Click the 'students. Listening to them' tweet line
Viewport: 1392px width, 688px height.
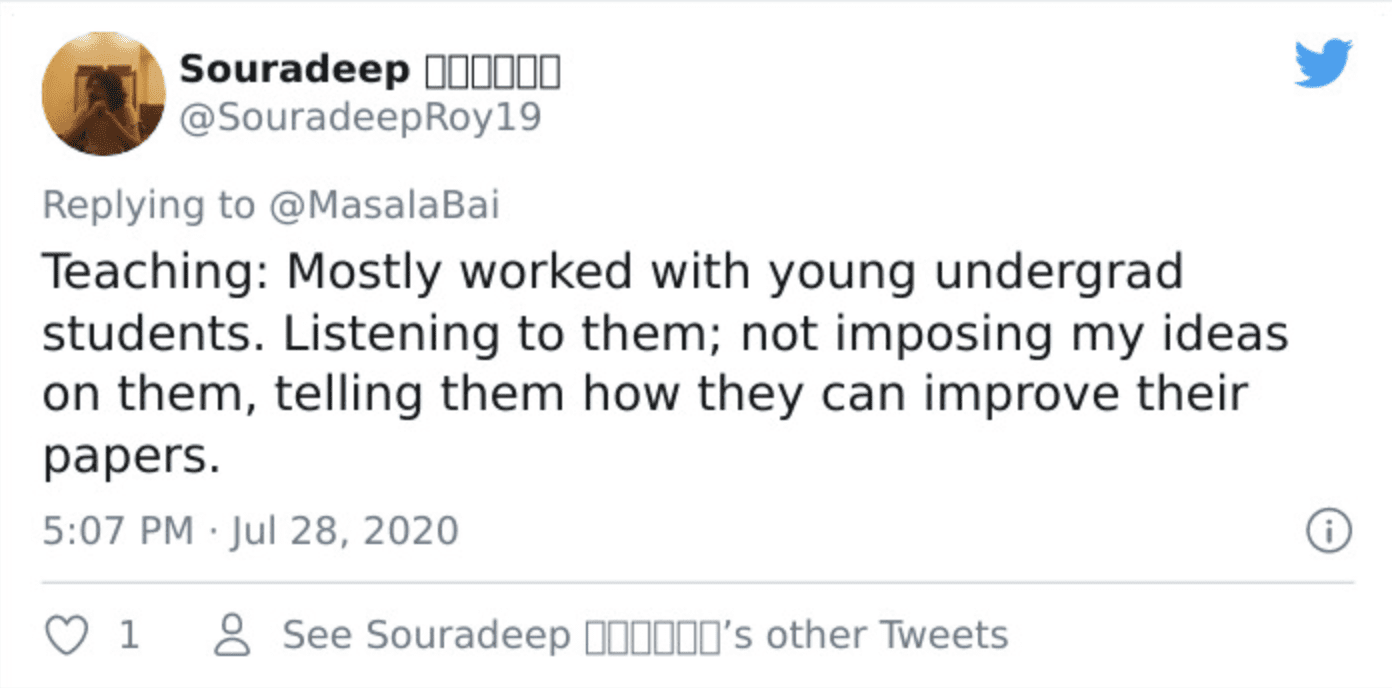click(x=665, y=334)
